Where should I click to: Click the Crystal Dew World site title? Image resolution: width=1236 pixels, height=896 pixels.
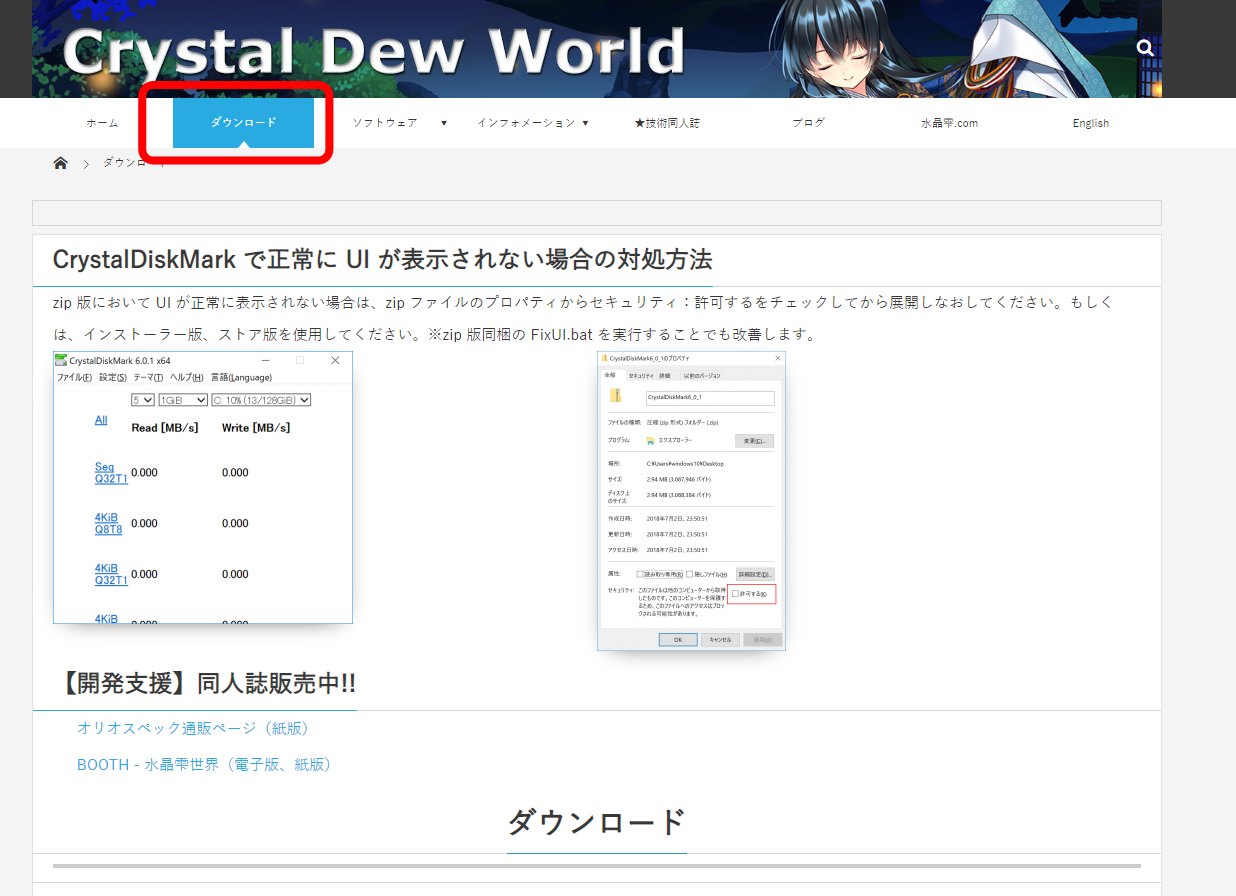tap(373, 50)
